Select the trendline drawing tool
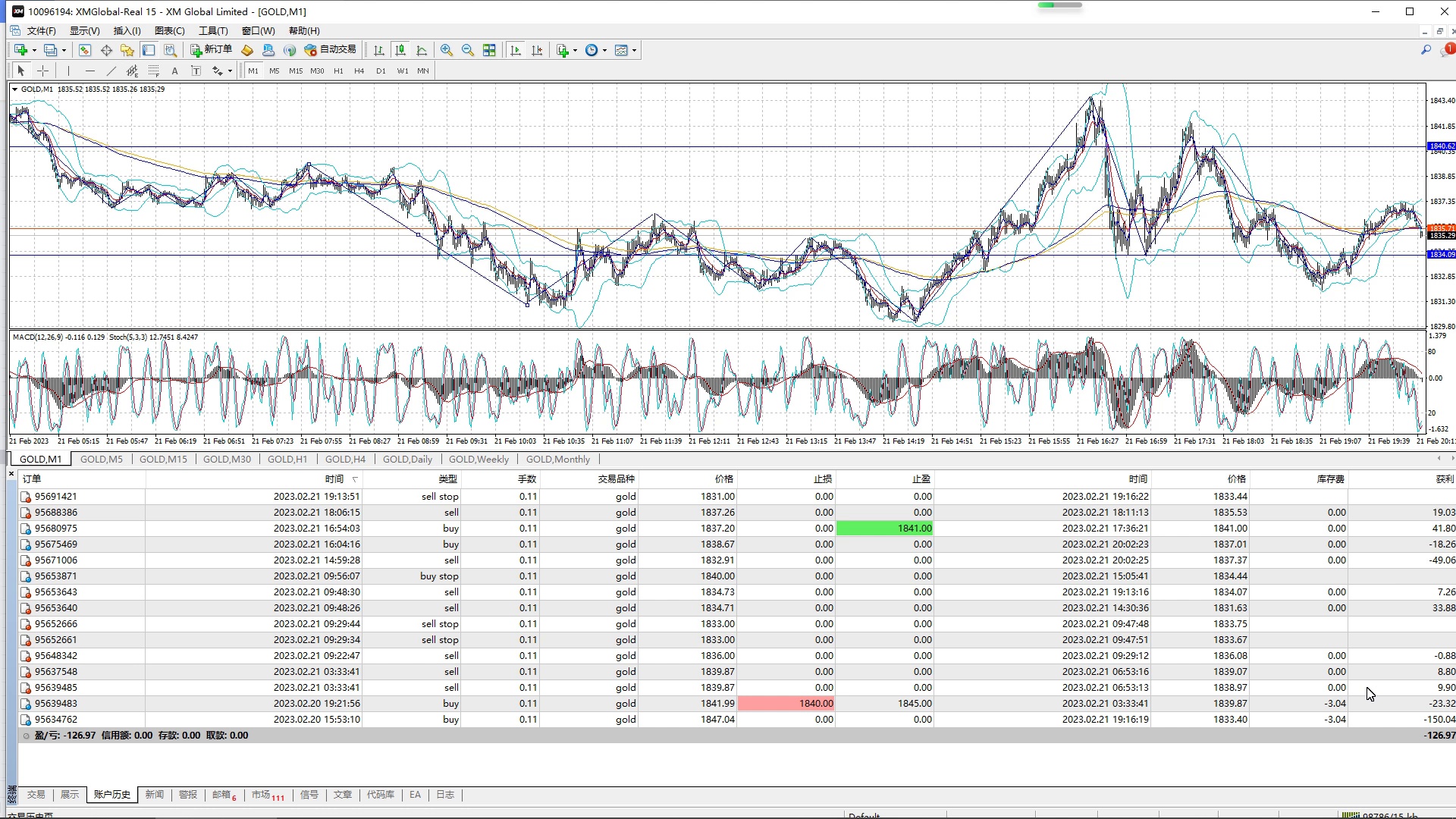 111,71
